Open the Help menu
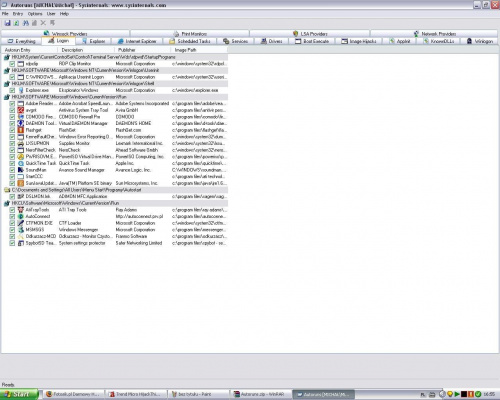Viewport: 500px width, 400px height. (64, 14)
